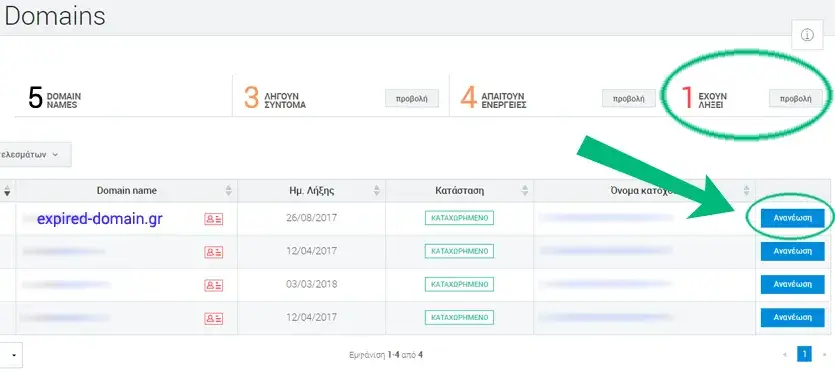Click Ανανέωση in the 03/03/2018 row
835x374 pixels.
[x=792, y=284]
